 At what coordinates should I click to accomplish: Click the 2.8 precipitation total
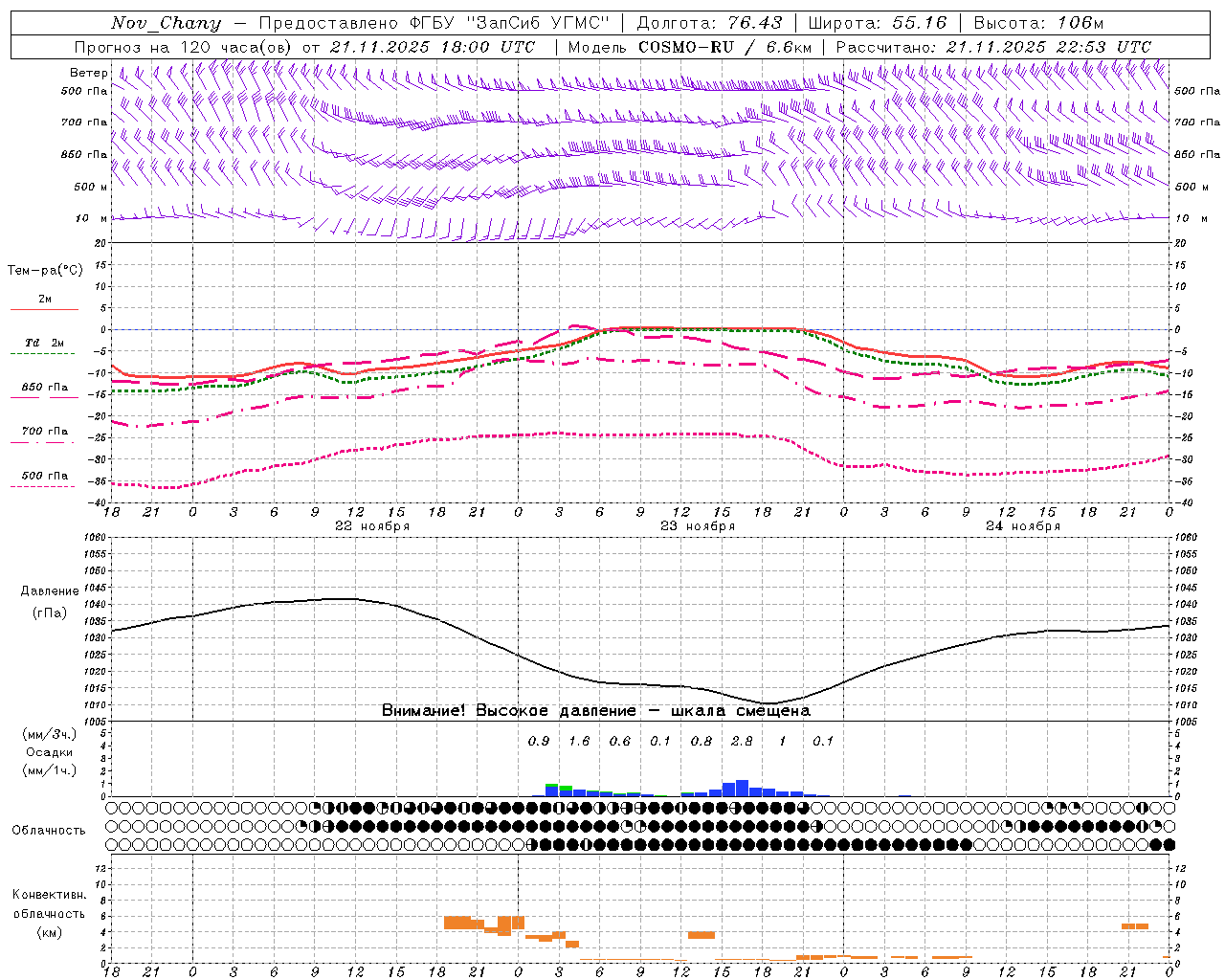click(742, 742)
